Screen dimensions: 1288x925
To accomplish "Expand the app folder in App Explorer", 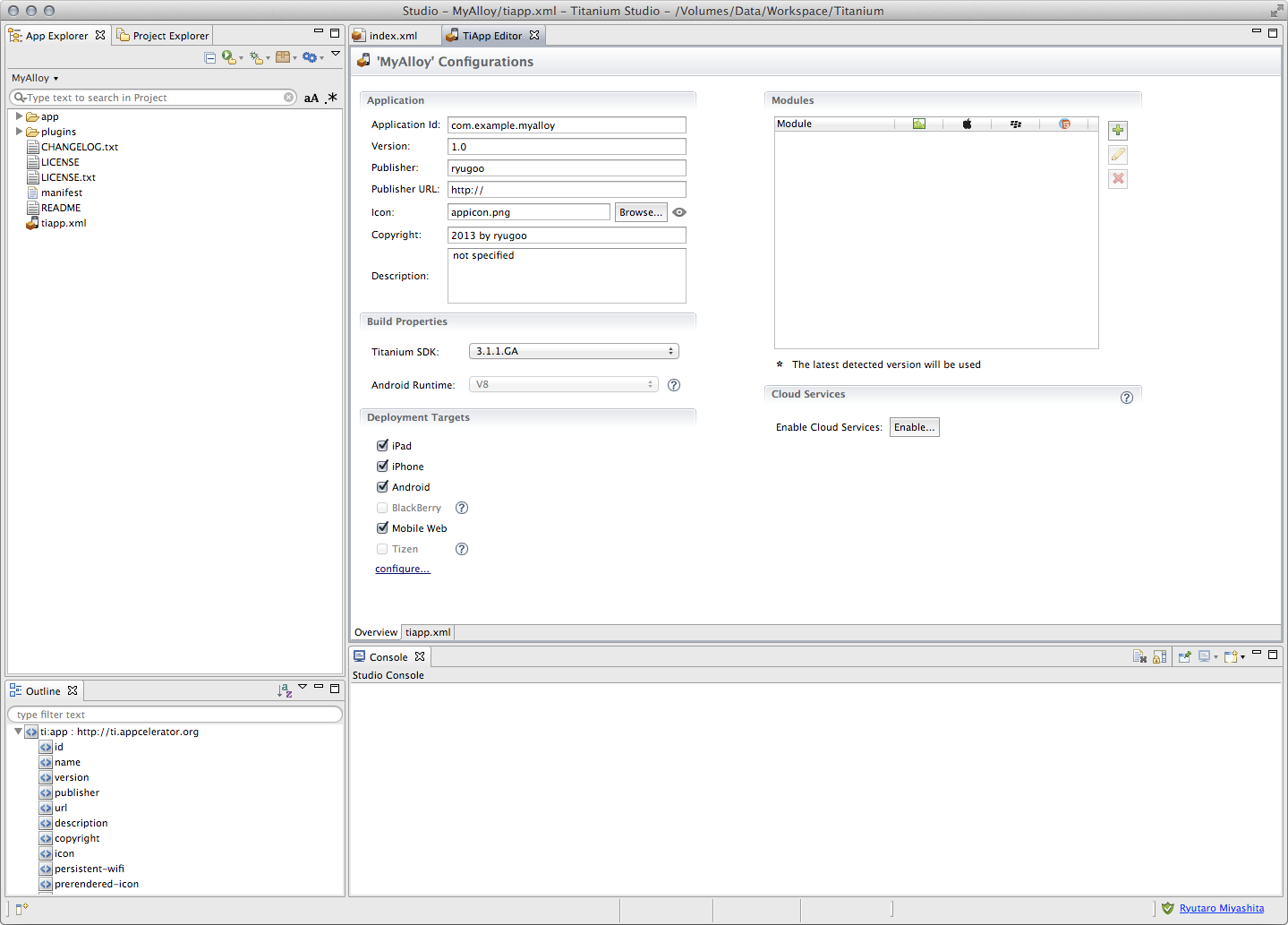I will coord(19,116).
